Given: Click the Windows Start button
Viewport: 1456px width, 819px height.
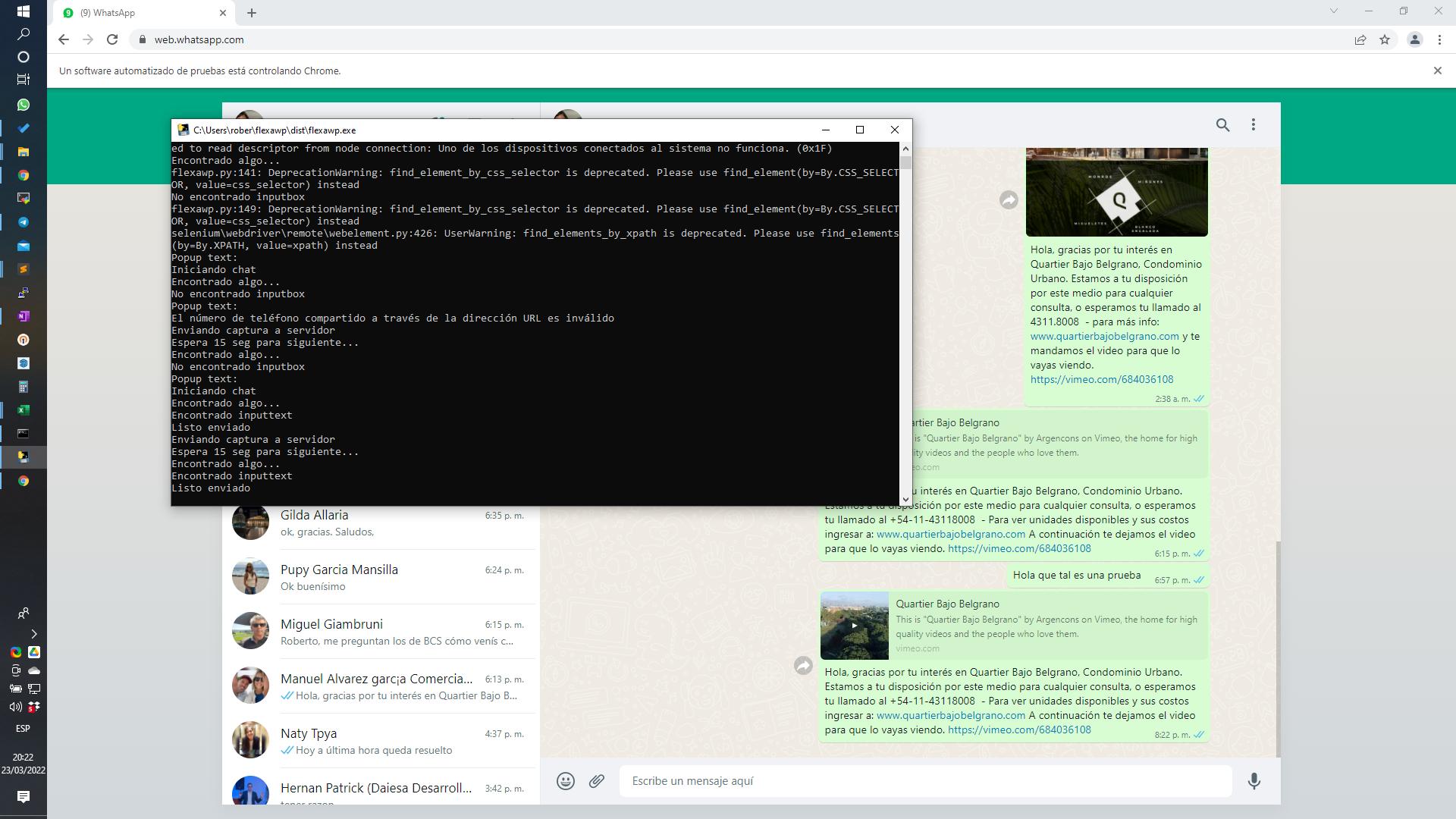Looking at the screenshot, I should click(x=23, y=11).
